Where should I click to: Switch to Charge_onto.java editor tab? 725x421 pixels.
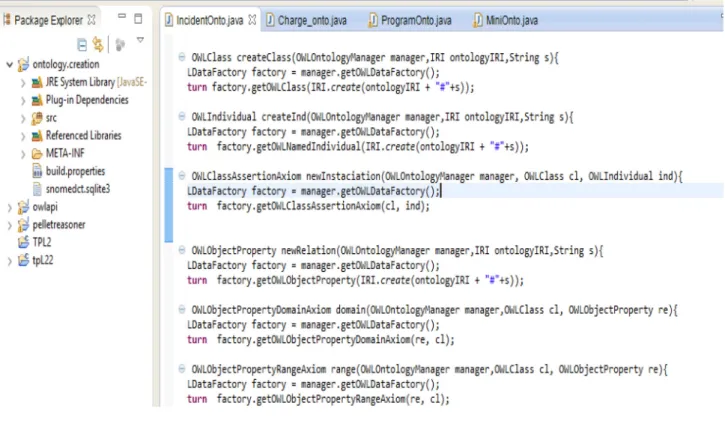click(x=312, y=20)
